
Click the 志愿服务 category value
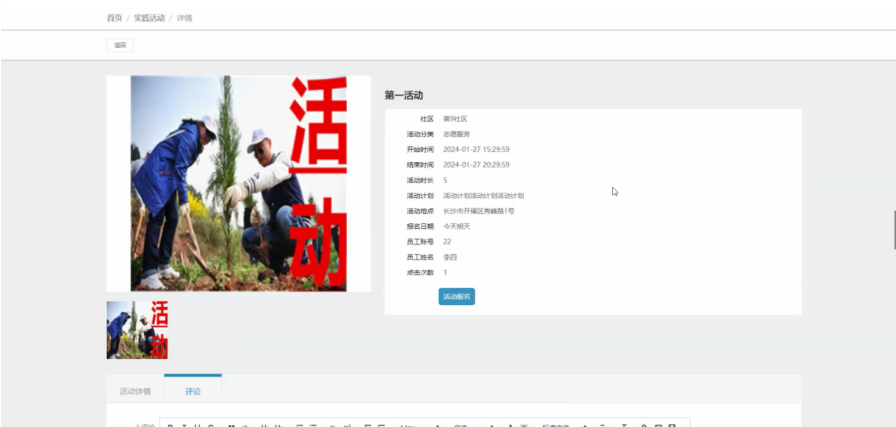pos(457,134)
